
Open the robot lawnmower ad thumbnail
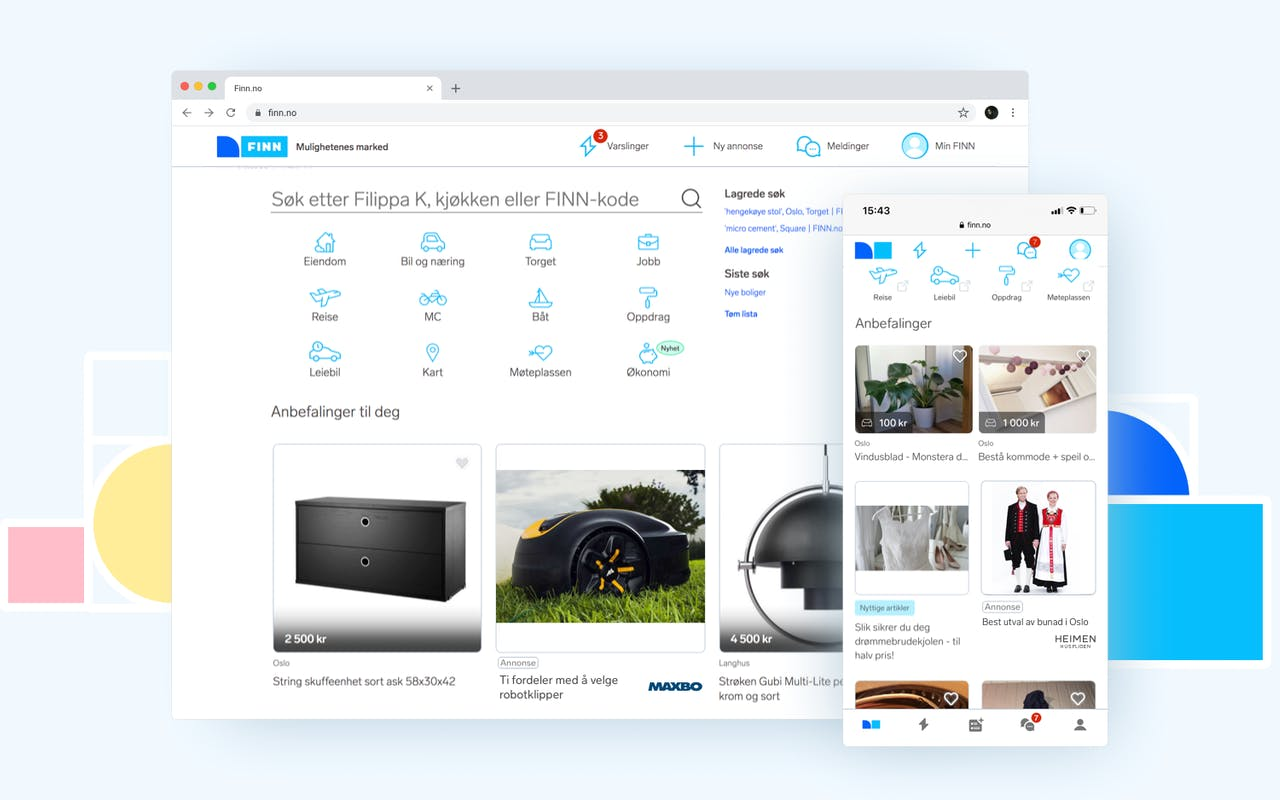click(x=600, y=546)
